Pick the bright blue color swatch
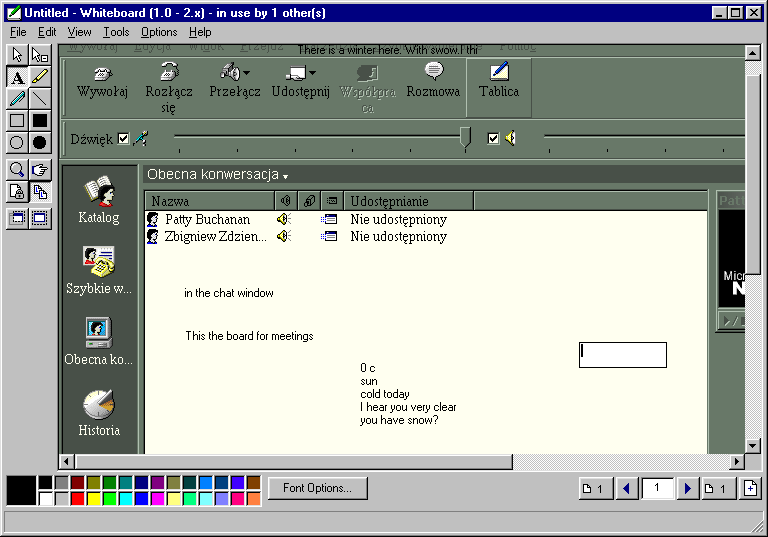The height and width of the screenshot is (537, 768). click(x=142, y=499)
